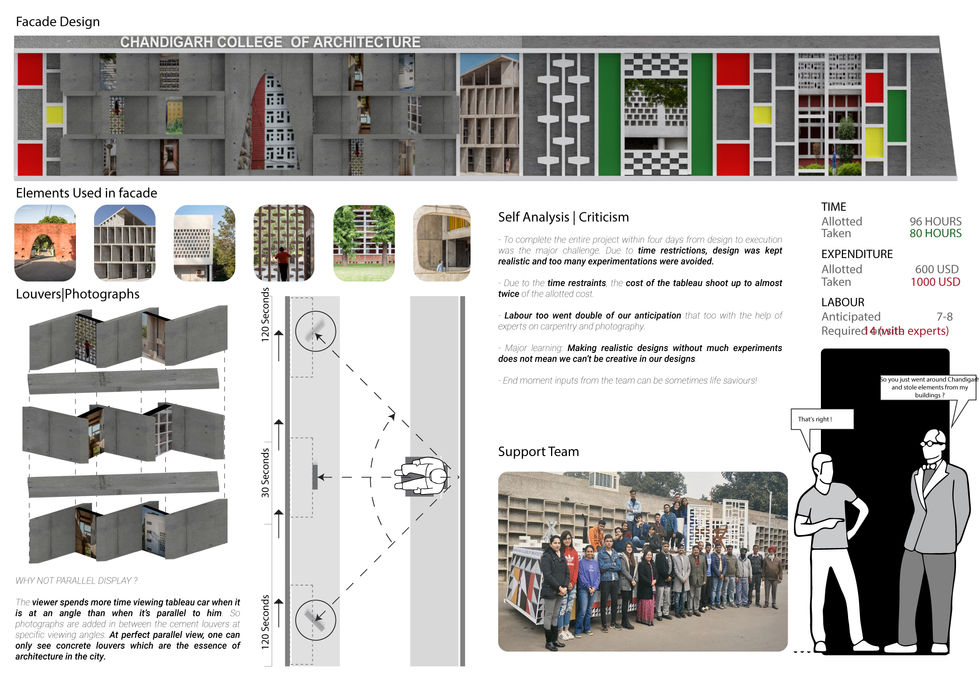Screen dimensions: 979x691
Task: Click the speech bubble about stolen elements
Action: 928,387
